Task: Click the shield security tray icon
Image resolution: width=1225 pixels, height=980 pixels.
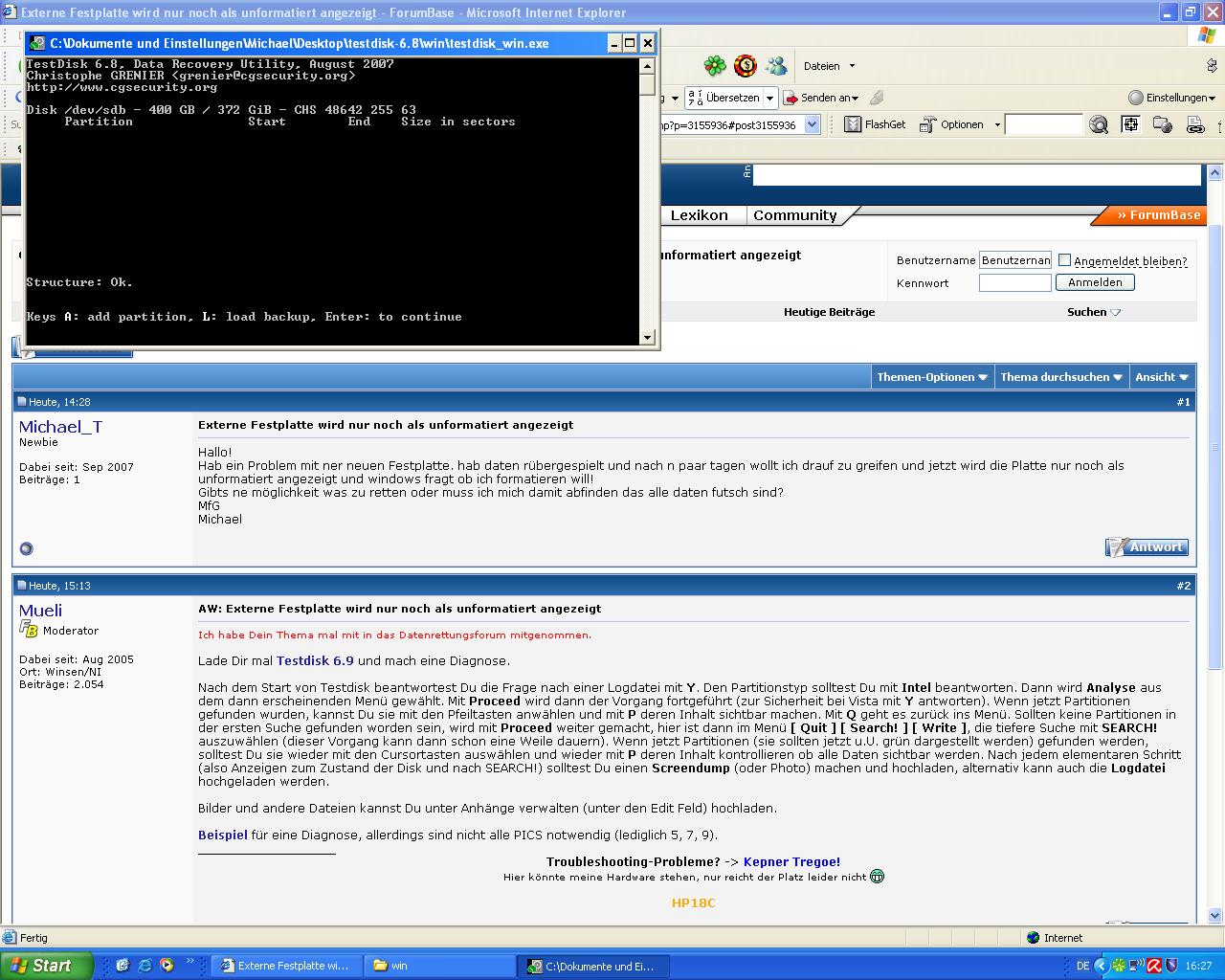Action: click(1171, 966)
